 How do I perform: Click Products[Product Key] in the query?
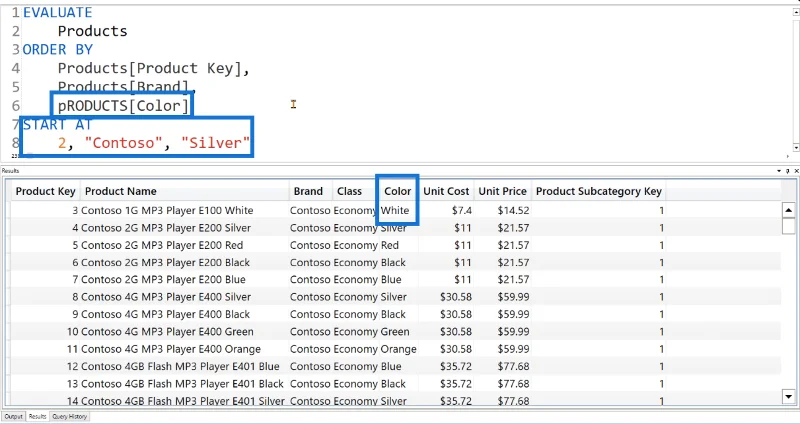149,68
